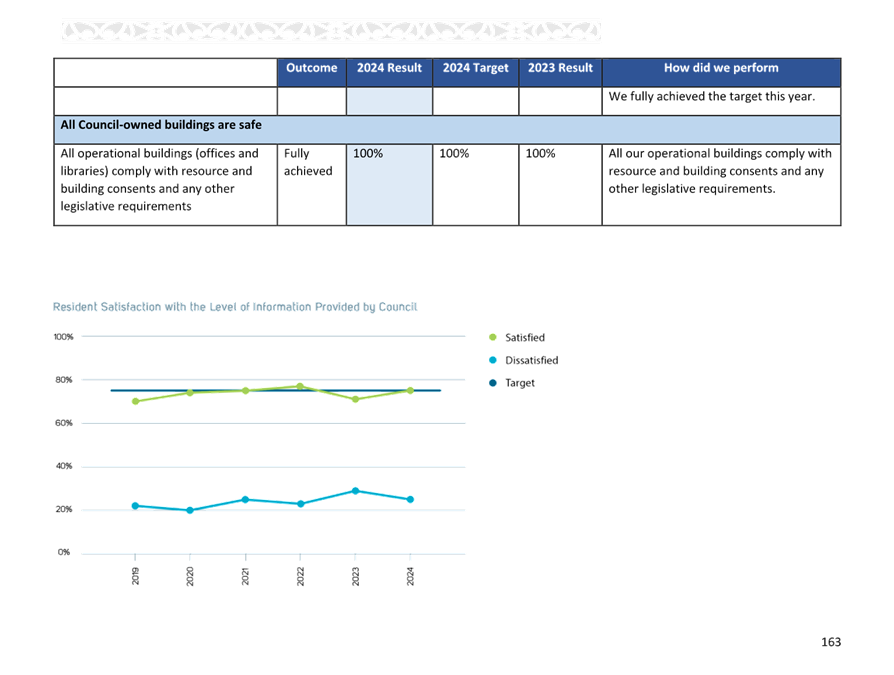Click the 2021 x-axis label
Screen dimensions: 894x675
tap(245, 576)
